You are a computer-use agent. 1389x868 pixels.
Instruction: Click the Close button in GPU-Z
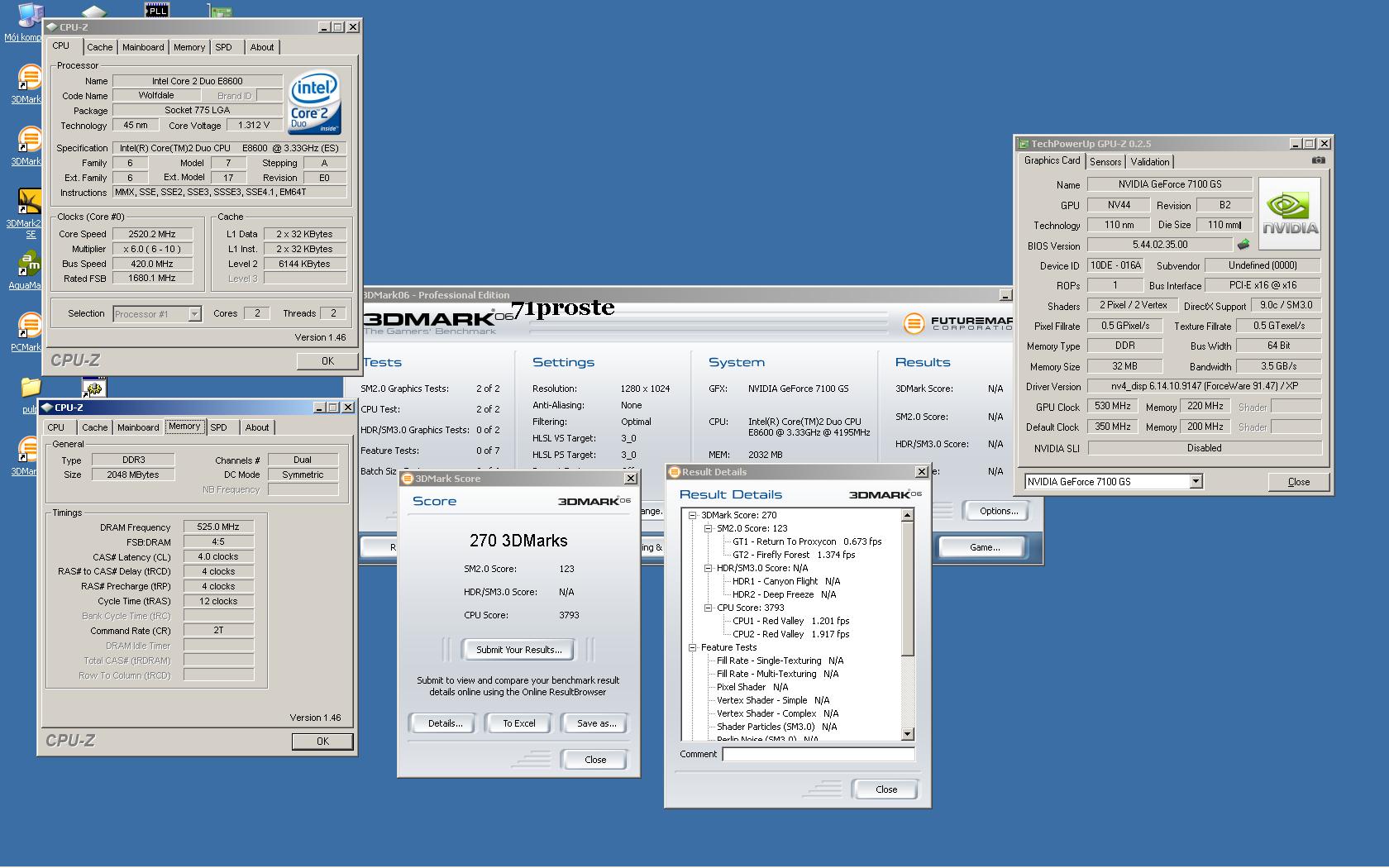pos(1299,482)
